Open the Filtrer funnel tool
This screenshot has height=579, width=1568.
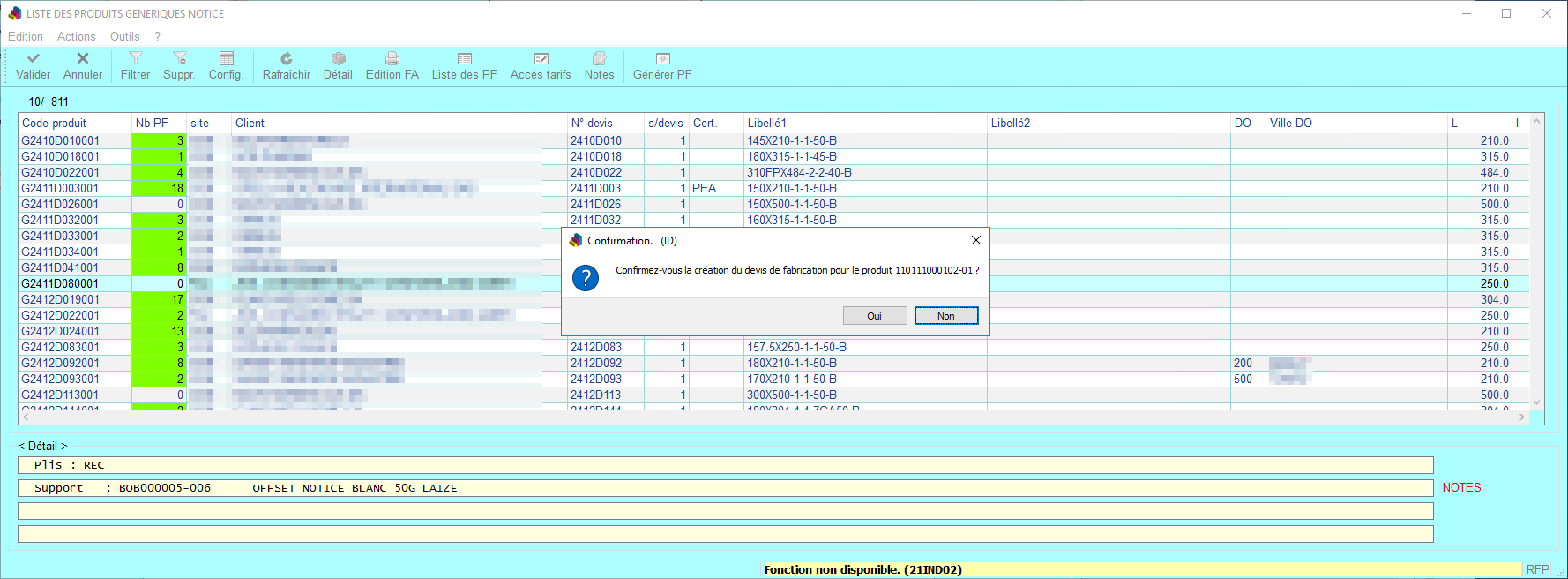[135, 58]
